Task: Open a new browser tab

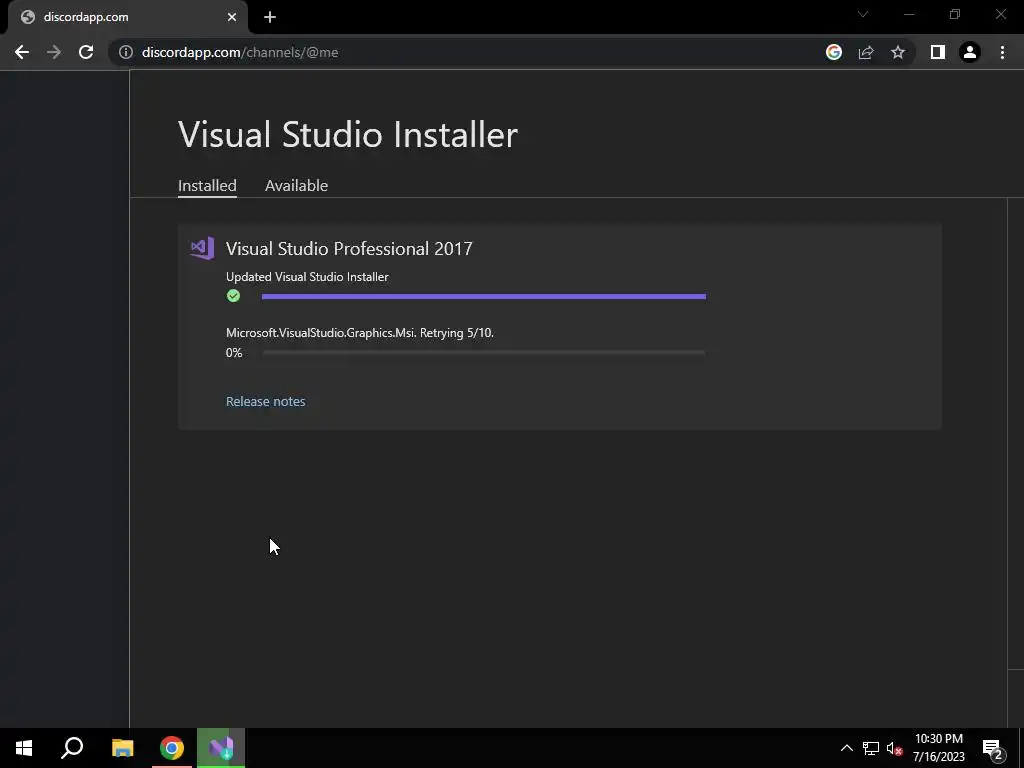Action: 270,17
